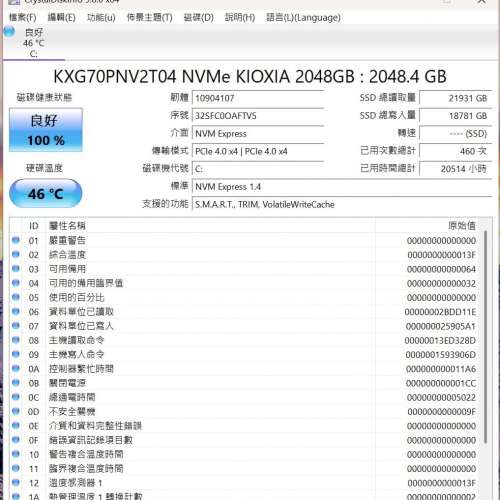Click the blue disk status orb at top

point(9,32)
